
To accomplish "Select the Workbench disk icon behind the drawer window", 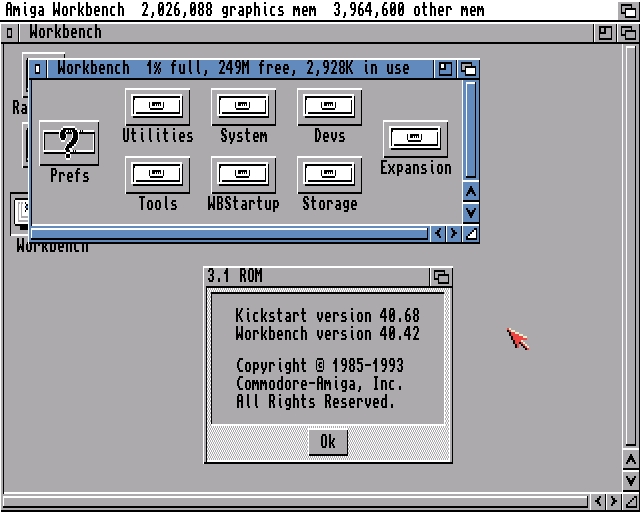I will (20, 214).
